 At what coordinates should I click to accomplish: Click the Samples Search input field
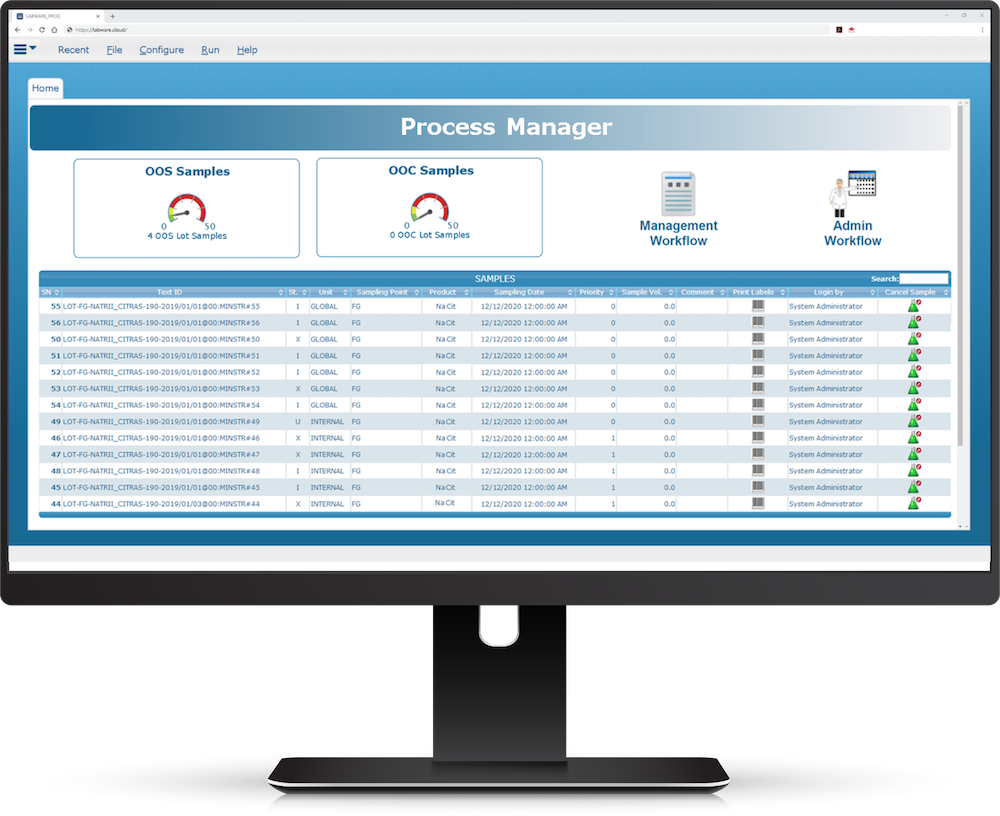(x=923, y=279)
